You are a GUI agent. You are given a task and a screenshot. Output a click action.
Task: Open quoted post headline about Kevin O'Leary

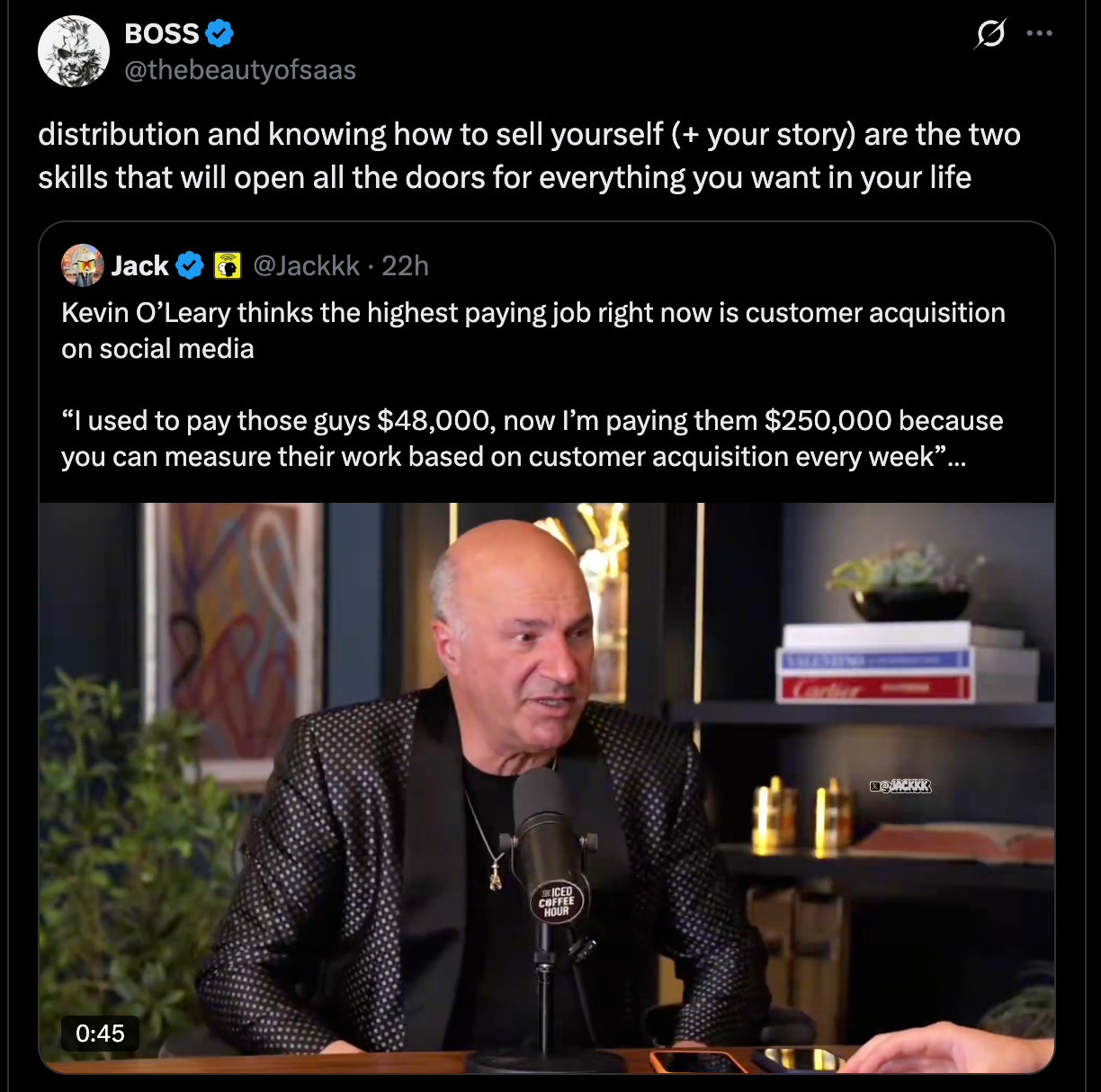pyautogui.click(x=533, y=330)
